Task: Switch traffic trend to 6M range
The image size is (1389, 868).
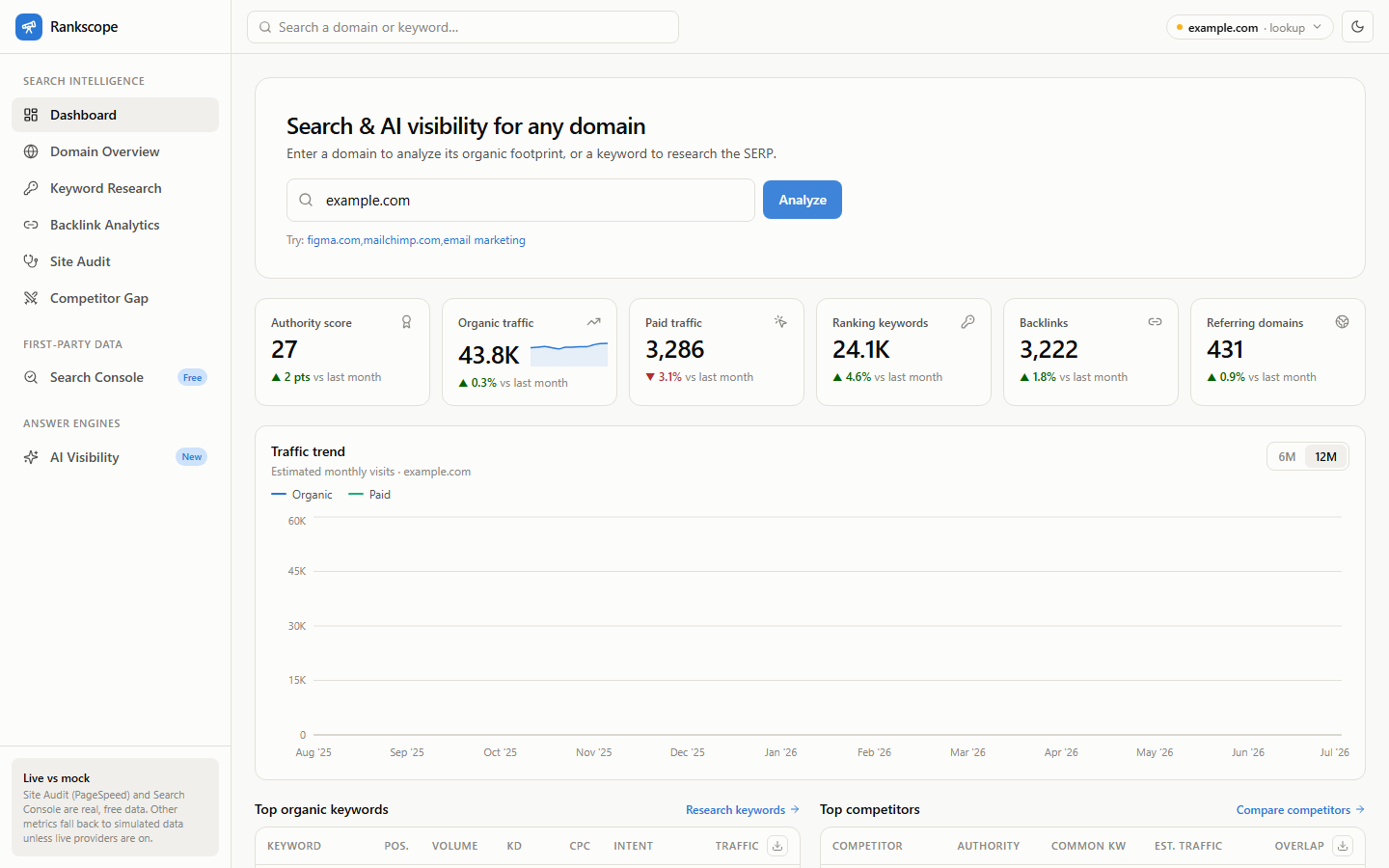Action: 1287,456
